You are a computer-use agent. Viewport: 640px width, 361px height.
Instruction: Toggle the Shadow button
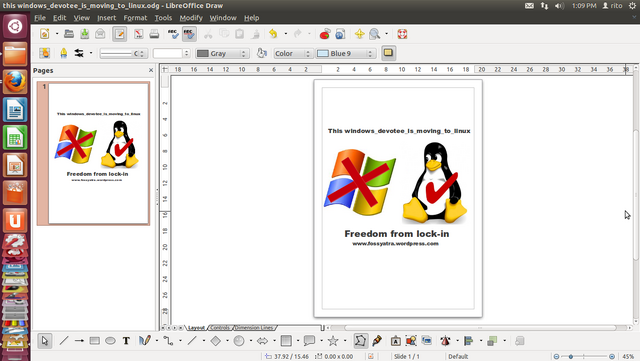coord(389,53)
